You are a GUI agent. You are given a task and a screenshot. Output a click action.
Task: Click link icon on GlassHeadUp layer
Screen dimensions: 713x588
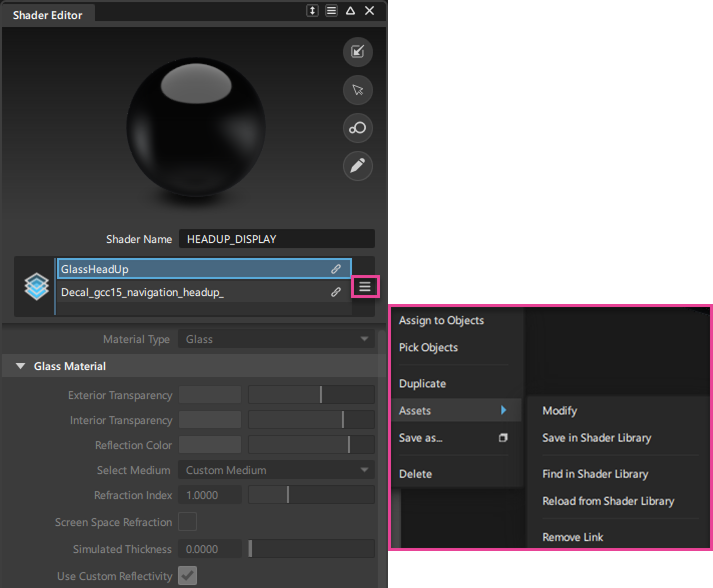click(336, 269)
